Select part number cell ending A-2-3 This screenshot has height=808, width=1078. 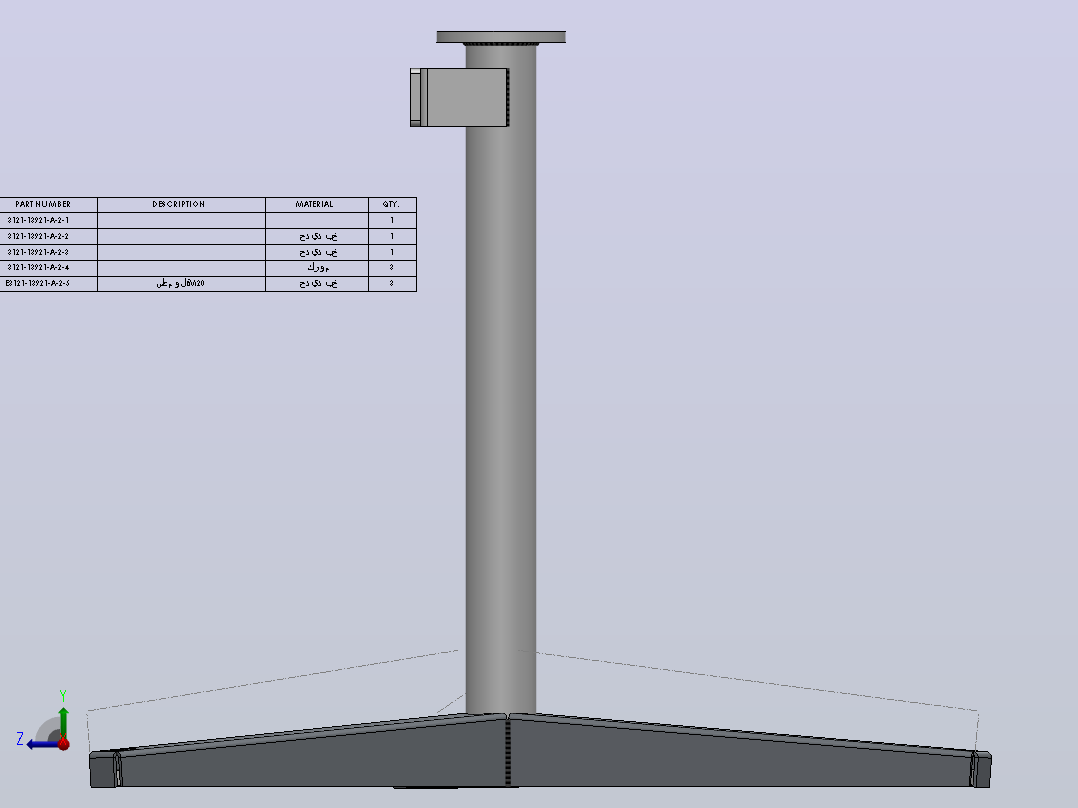[x=48, y=252]
